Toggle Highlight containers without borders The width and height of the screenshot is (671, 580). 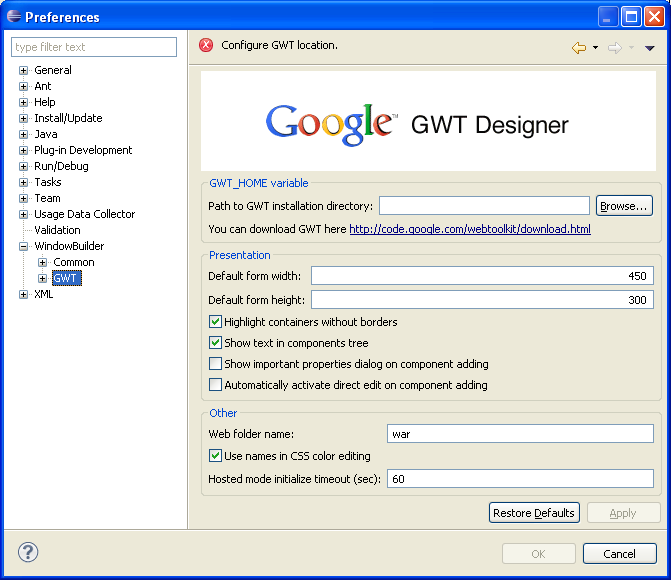pos(215,321)
